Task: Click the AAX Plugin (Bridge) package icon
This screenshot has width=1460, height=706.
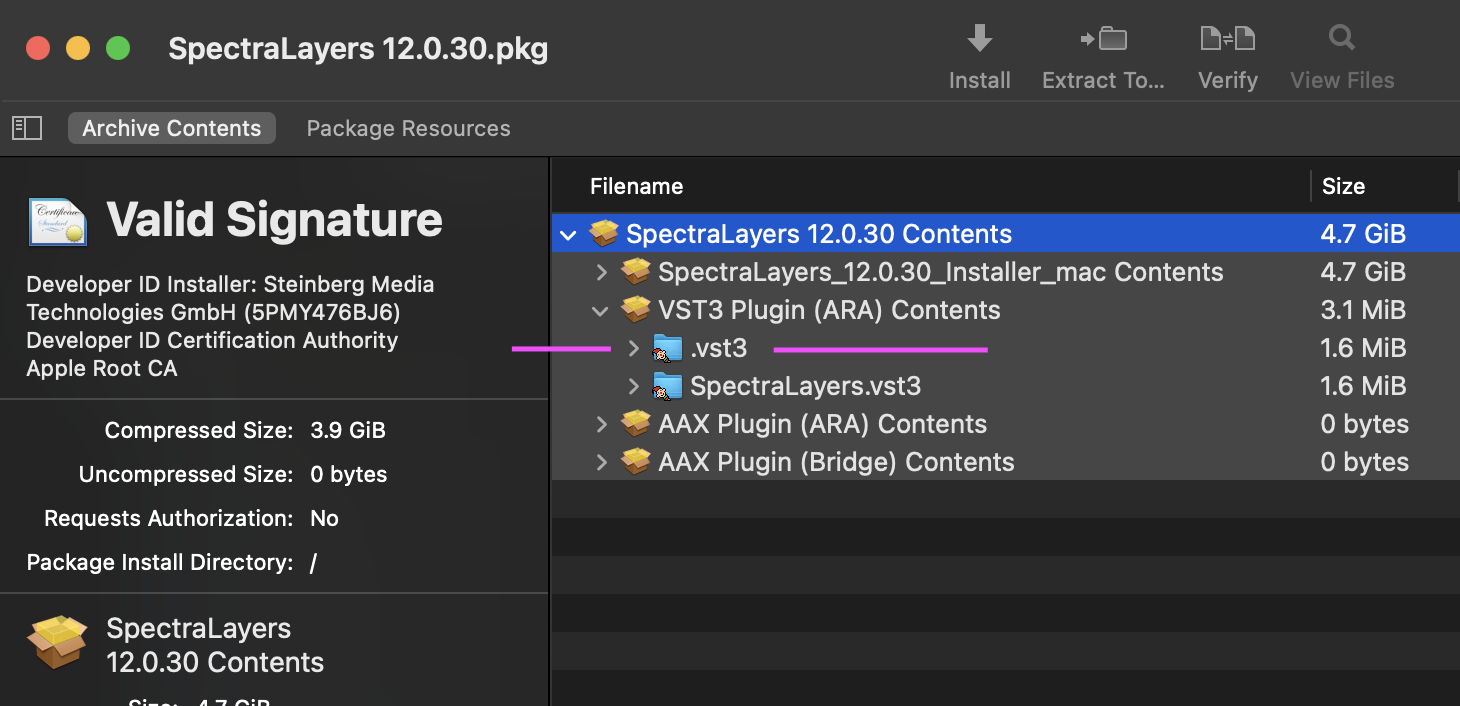Action: pos(635,462)
